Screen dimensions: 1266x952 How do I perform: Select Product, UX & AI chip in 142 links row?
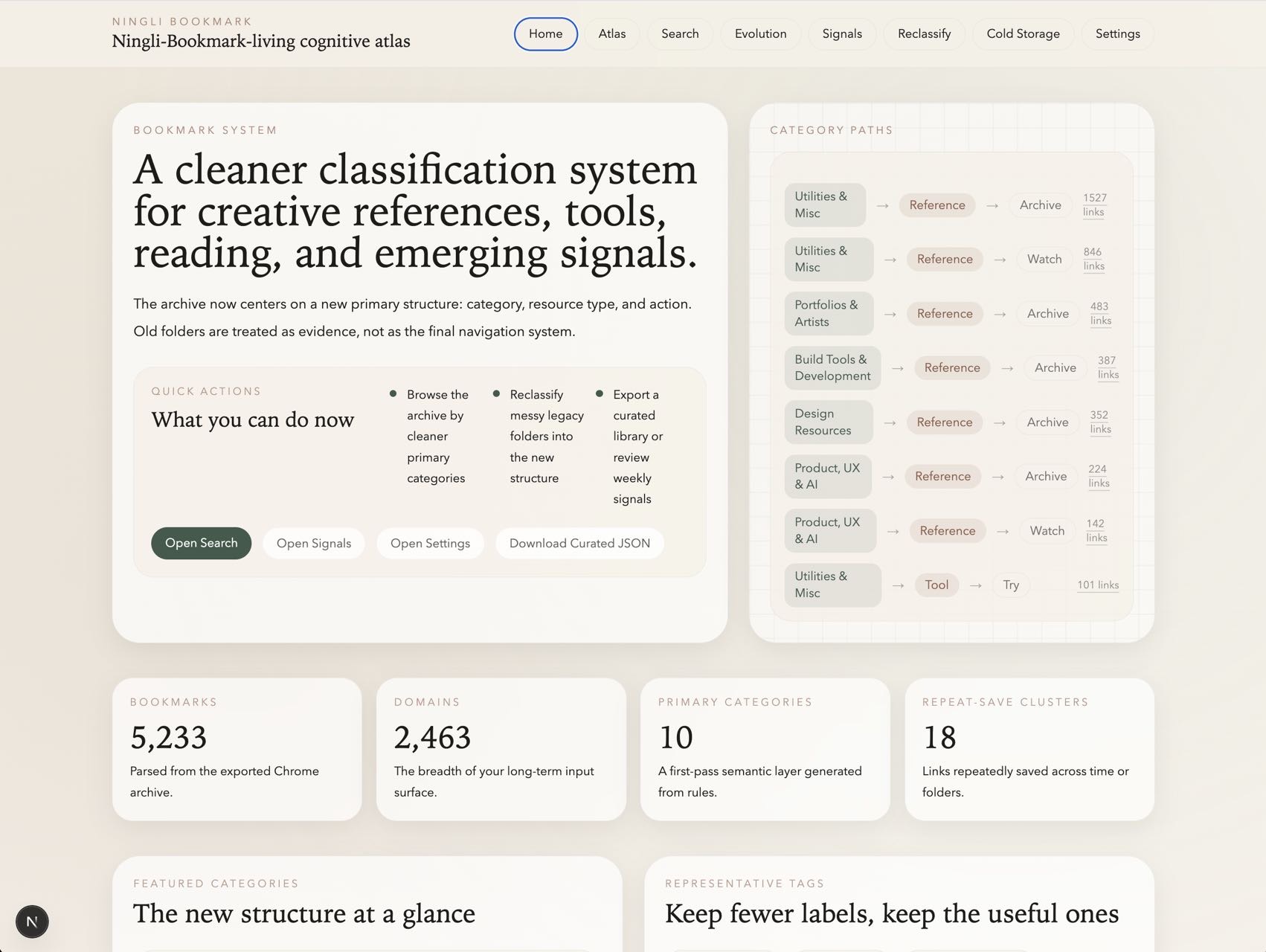tap(830, 530)
